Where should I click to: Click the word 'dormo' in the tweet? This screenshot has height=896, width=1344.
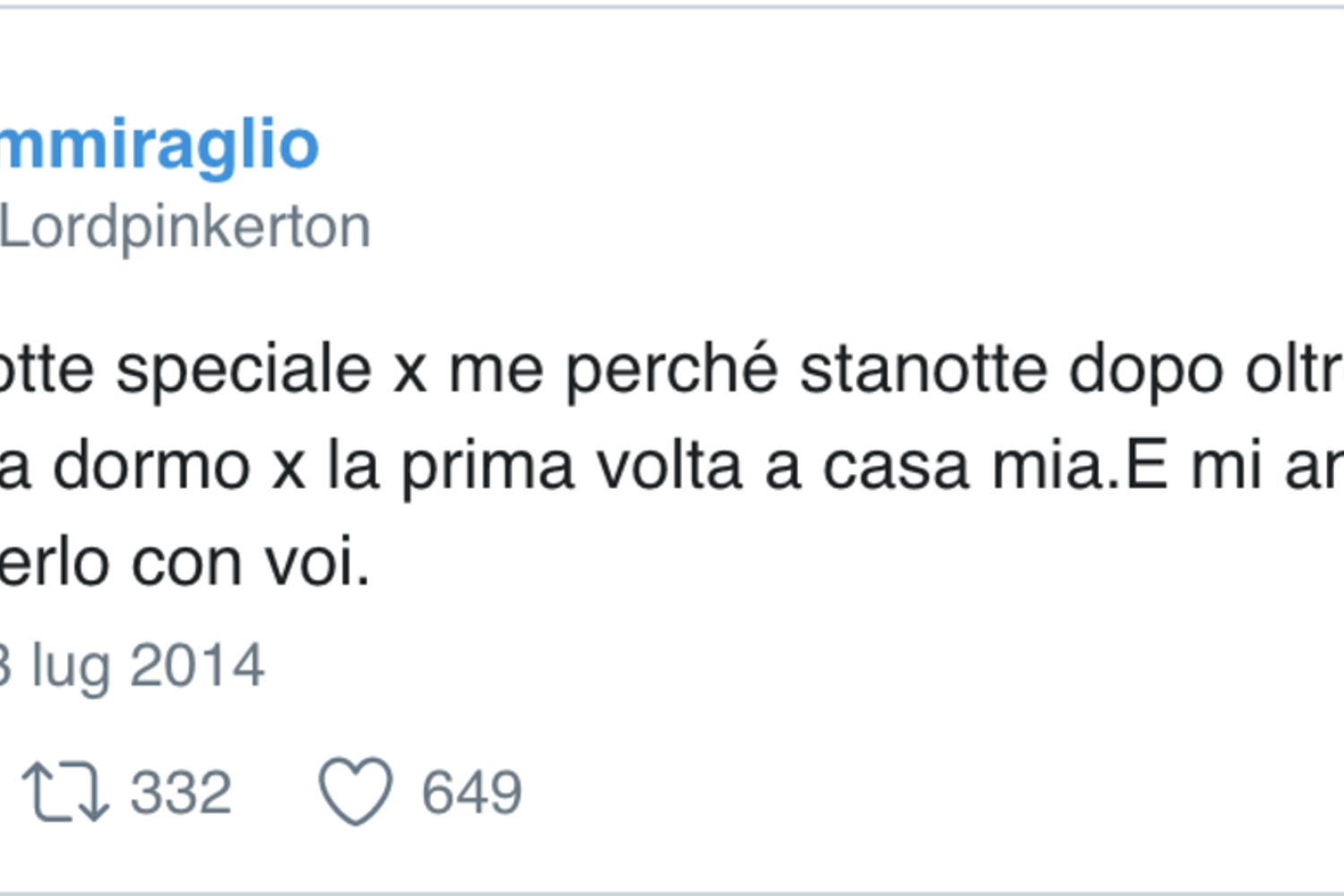tap(151, 467)
